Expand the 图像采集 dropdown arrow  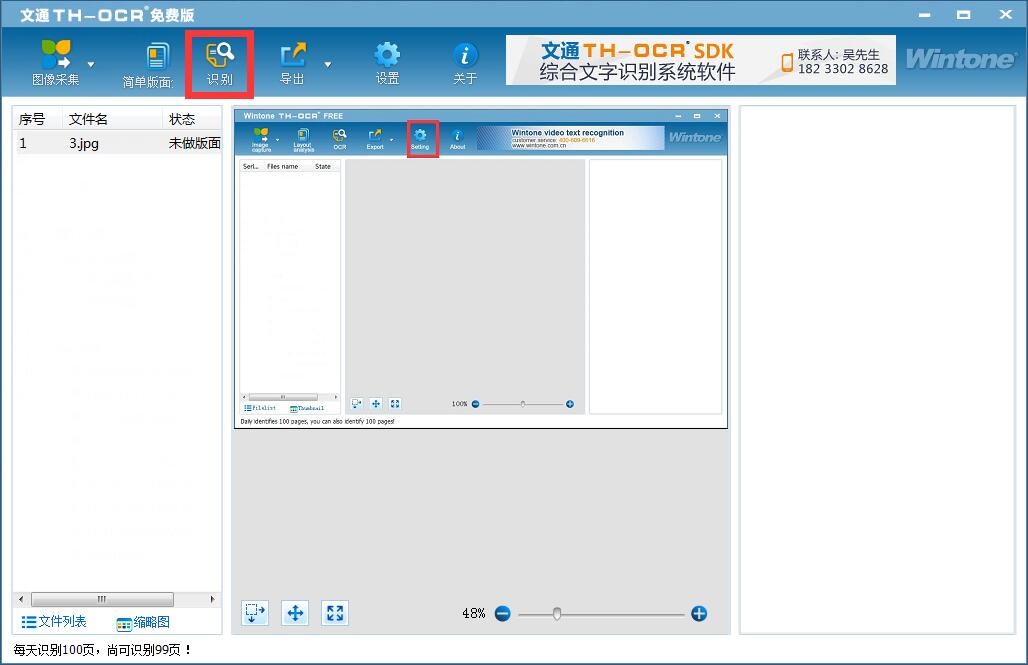[x=92, y=63]
